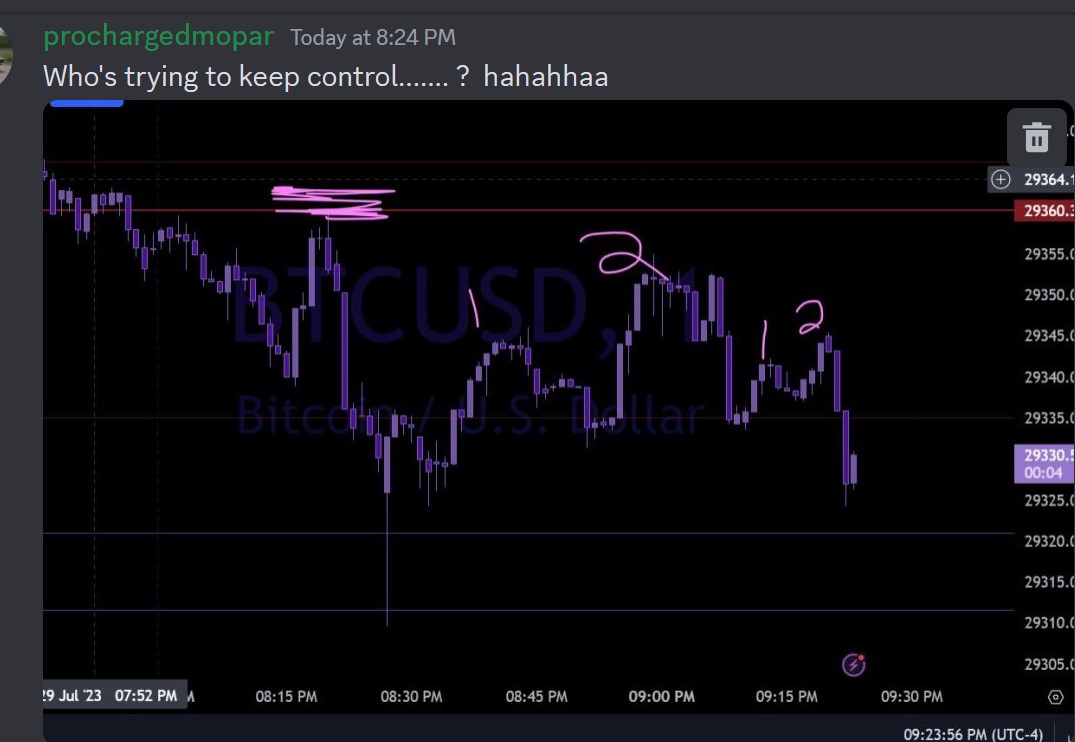The height and width of the screenshot is (742, 1075).
Task: Click the 29345 price axis label
Action: (1049, 336)
